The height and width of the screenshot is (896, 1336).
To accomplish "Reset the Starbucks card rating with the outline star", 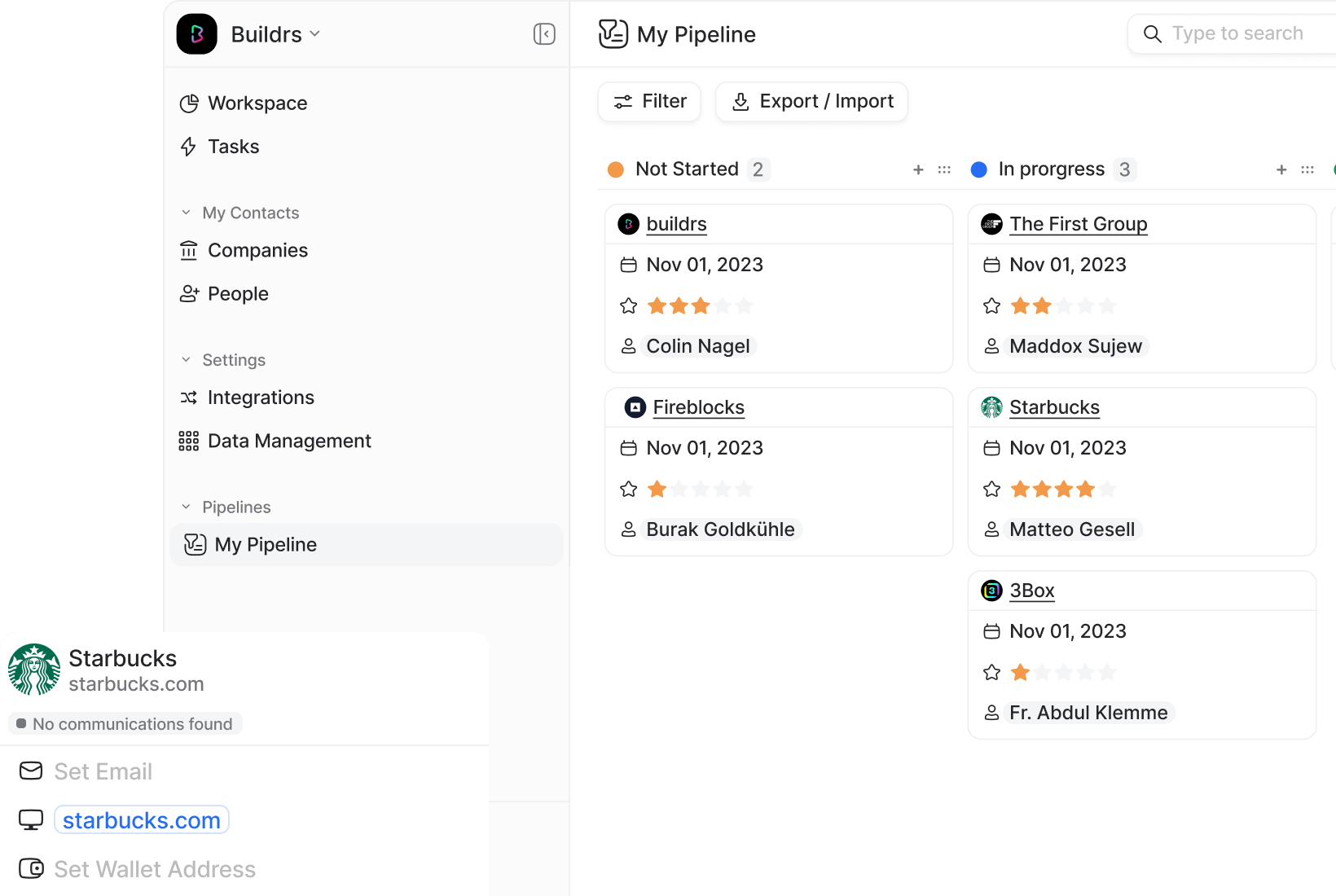I will click(x=991, y=490).
